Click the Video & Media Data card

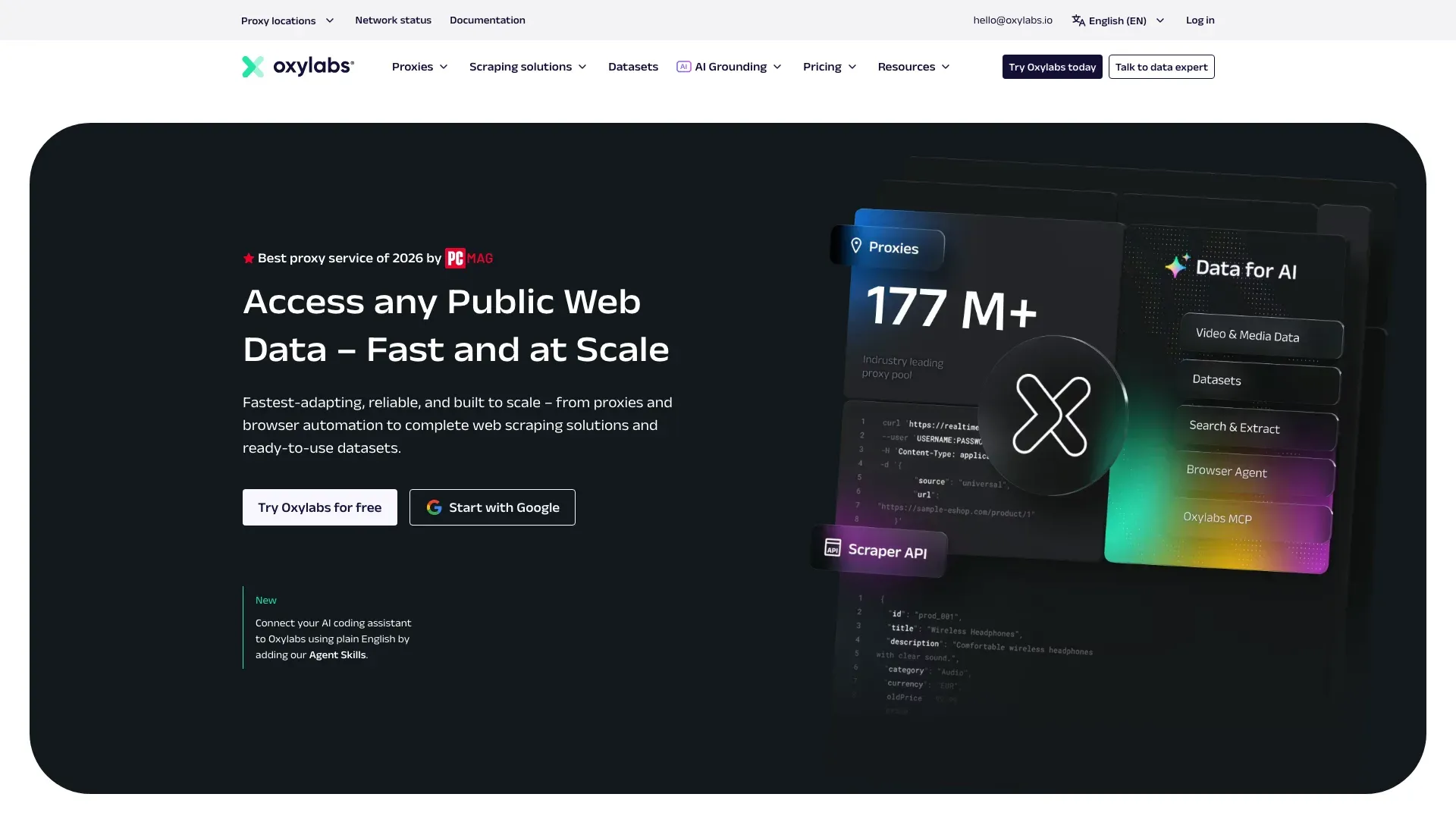1261,335
